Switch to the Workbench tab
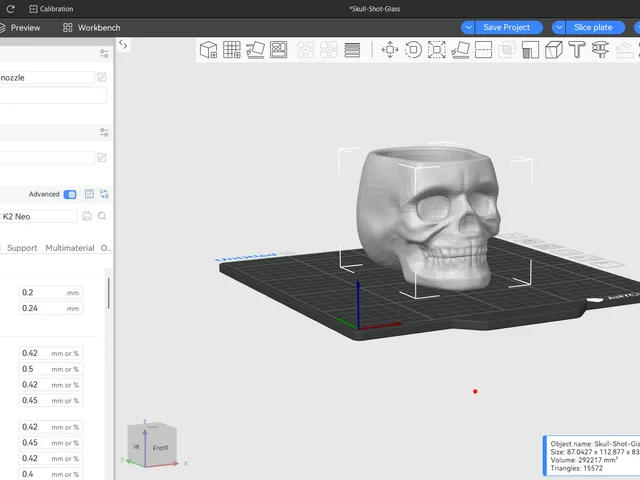The width and height of the screenshot is (640, 480). [92, 28]
